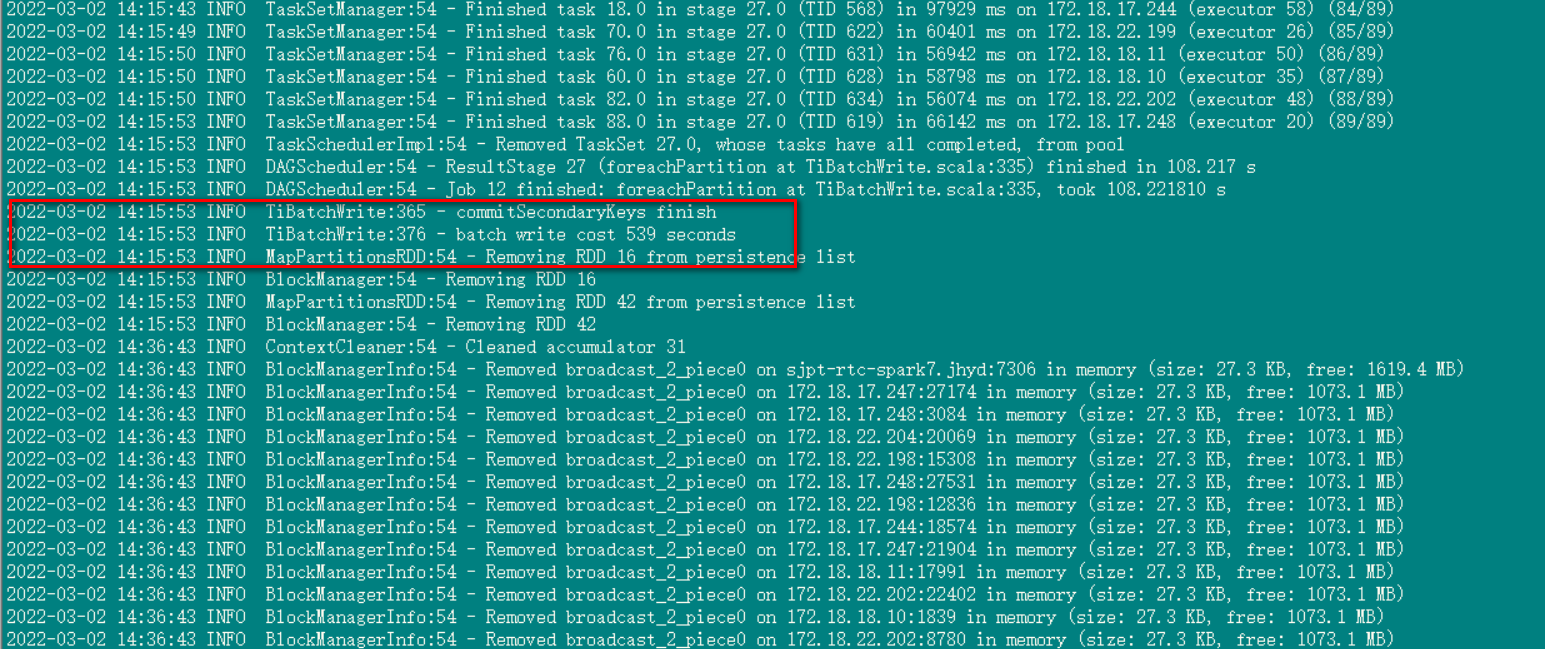Image resolution: width=1545 pixels, height=649 pixels.
Task: Click the broadcast line on 172.18.18.10:1839
Action: tap(695, 617)
